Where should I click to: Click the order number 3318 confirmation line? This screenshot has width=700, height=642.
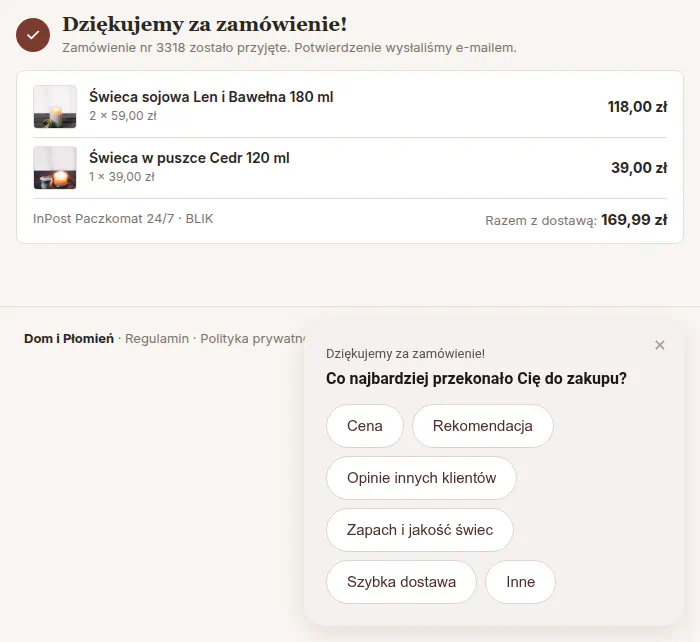289,48
